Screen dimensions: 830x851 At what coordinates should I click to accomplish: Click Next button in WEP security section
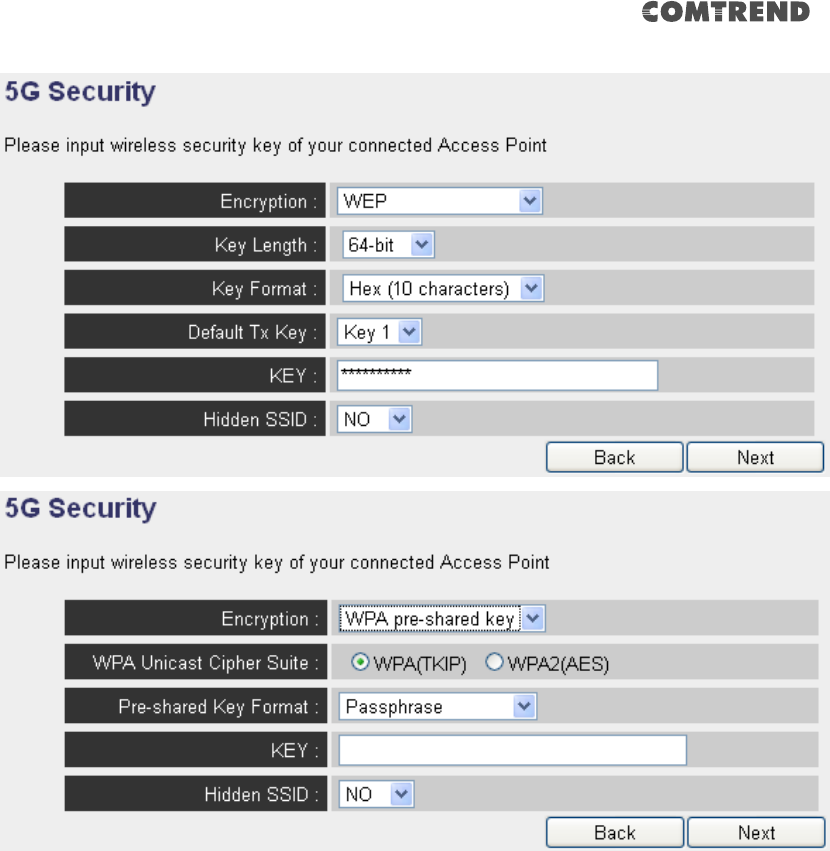(x=755, y=457)
